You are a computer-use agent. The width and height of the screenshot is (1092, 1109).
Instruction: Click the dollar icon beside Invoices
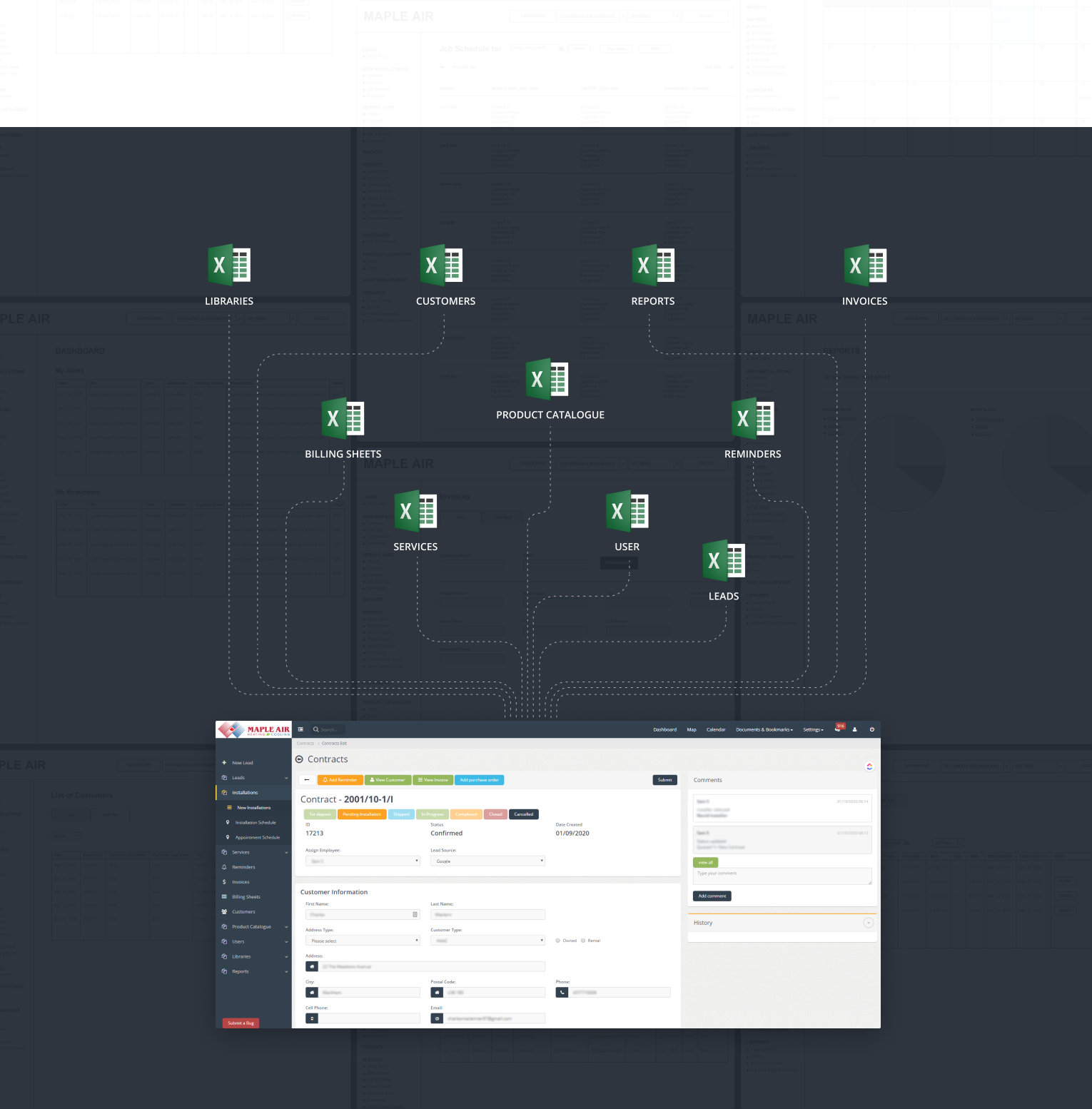click(224, 882)
